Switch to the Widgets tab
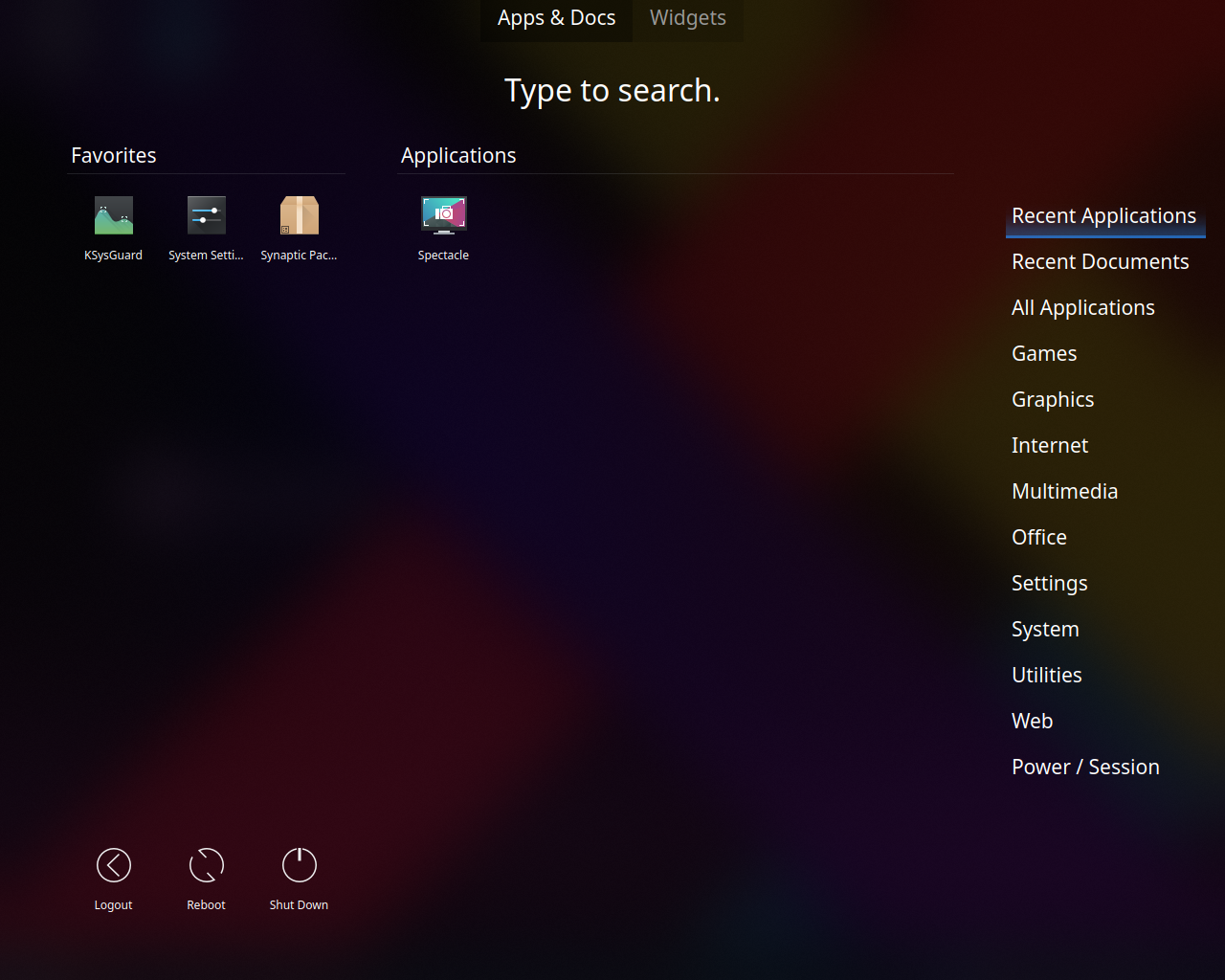The height and width of the screenshot is (980, 1225). pyautogui.click(x=688, y=19)
